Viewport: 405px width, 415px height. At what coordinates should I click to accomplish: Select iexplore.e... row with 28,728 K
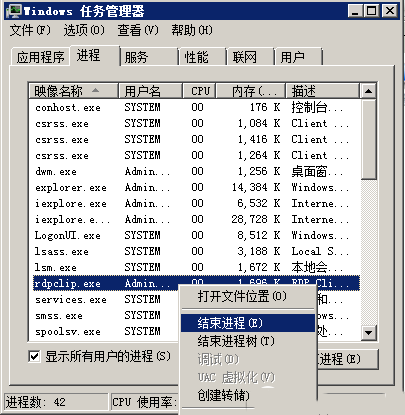tap(196, 219)
